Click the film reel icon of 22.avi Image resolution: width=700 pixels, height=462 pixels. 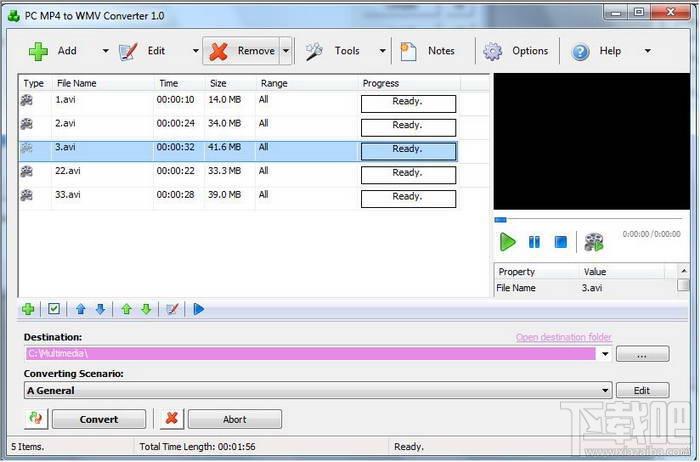pos(27,171)
